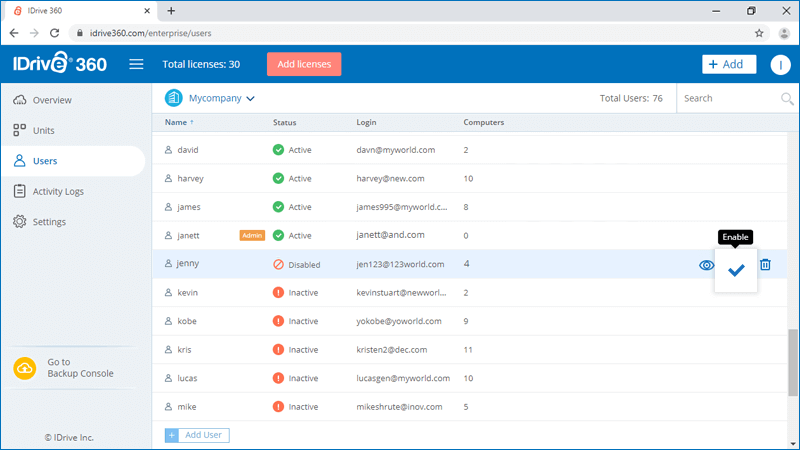This screenshot has height=450, width=800.
Task: Click email davn@myworld.com
Action: tap(395, 150)
